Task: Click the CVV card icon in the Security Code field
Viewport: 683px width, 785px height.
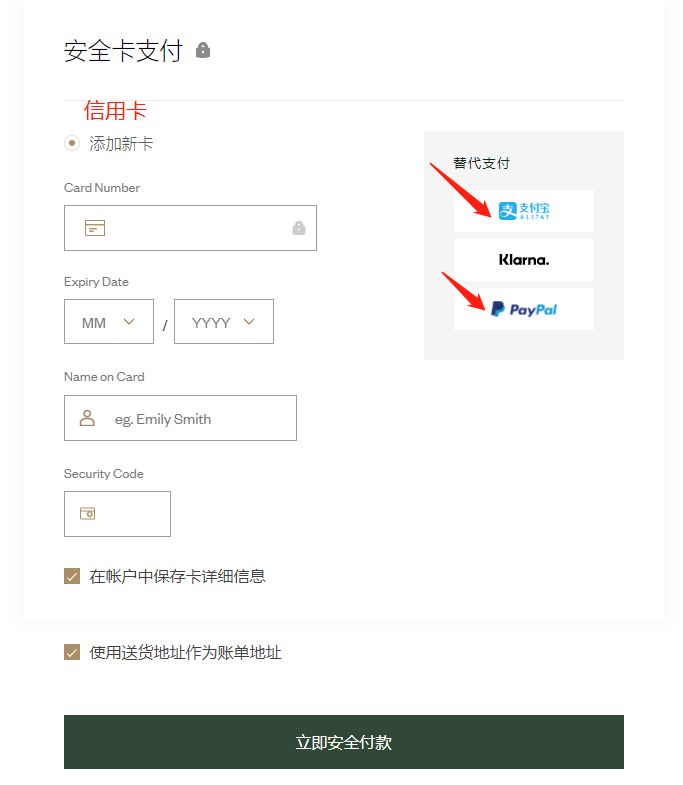Action: pos(88,513)
